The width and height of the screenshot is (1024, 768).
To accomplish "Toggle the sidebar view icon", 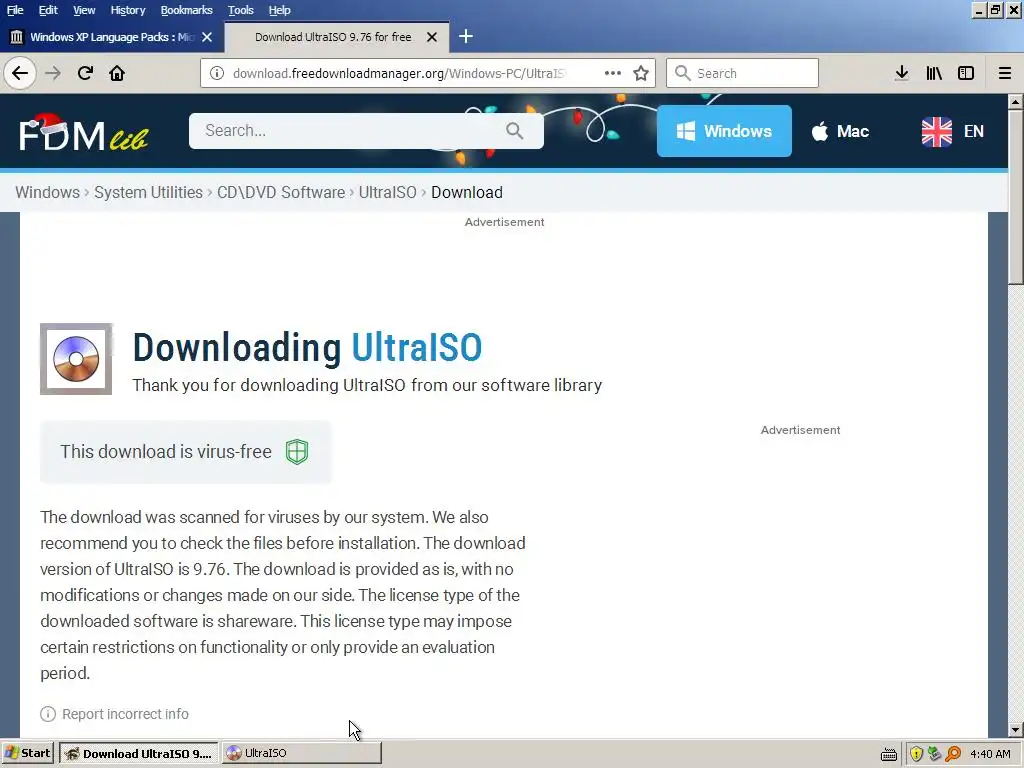I will click(x=966, y=73).
